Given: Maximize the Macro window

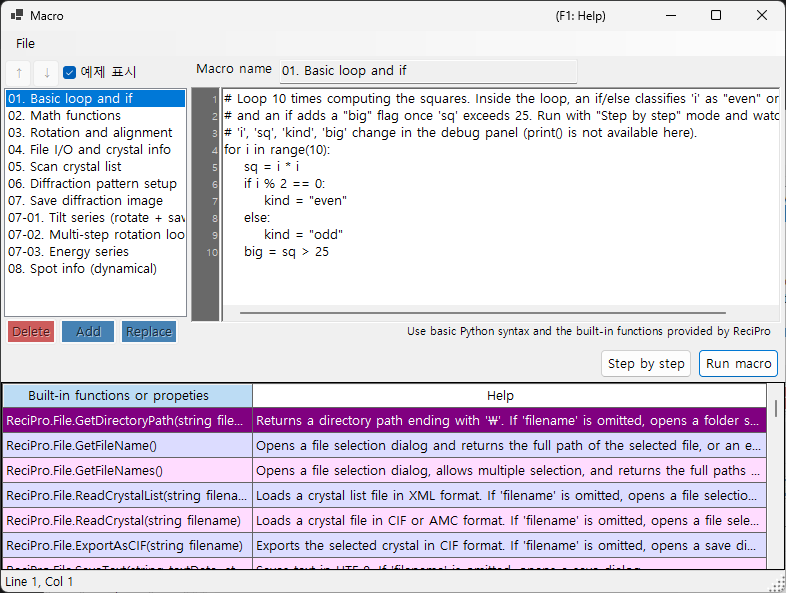Looking at the screenshot, I should click(716, 16).
